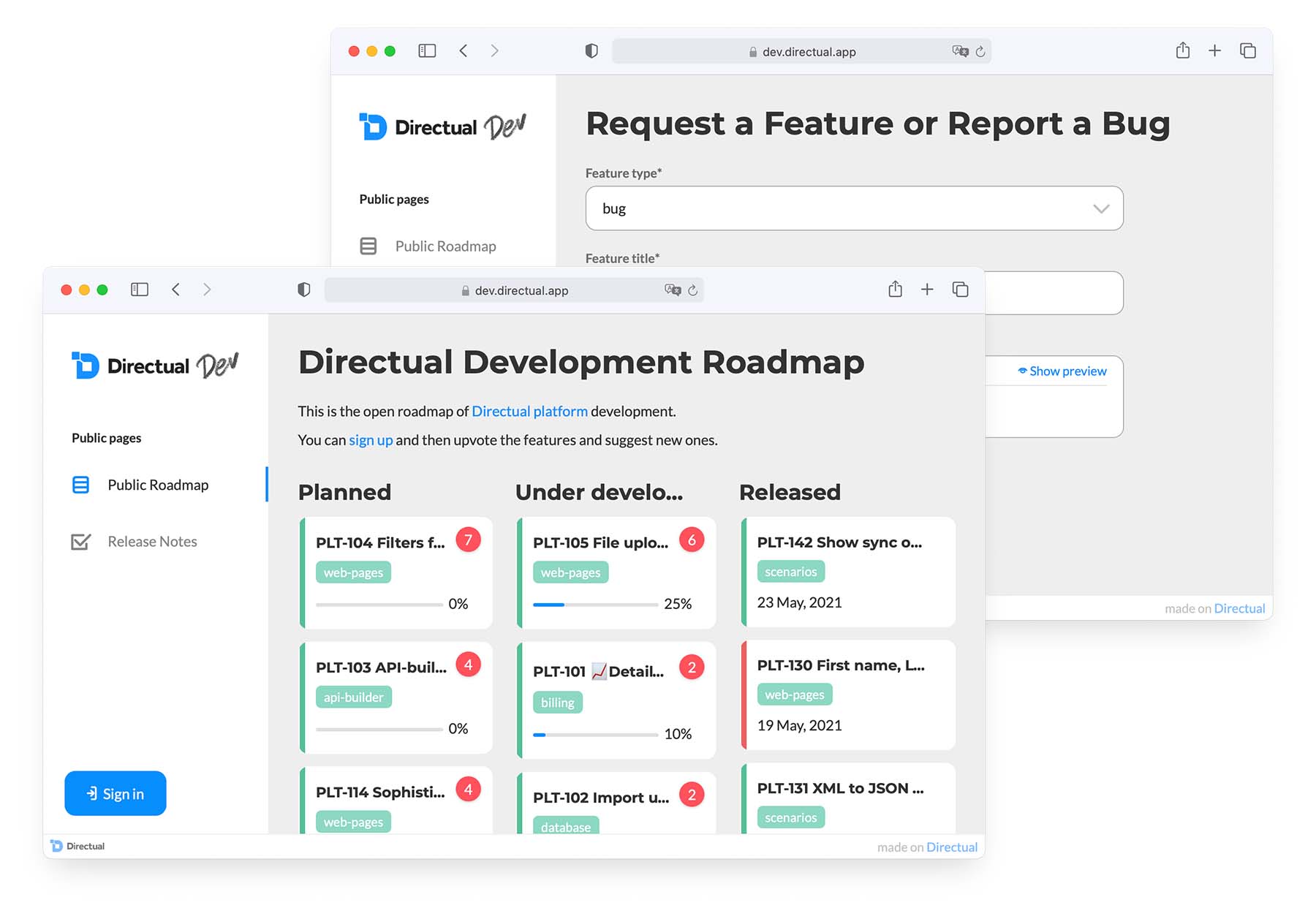
Task: Translate page icon in front Roadmap window
Action: coord(673,290)
